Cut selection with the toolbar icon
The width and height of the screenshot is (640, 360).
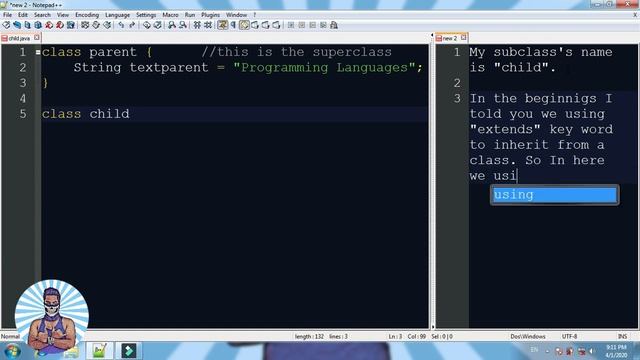[x=85, y=25]
